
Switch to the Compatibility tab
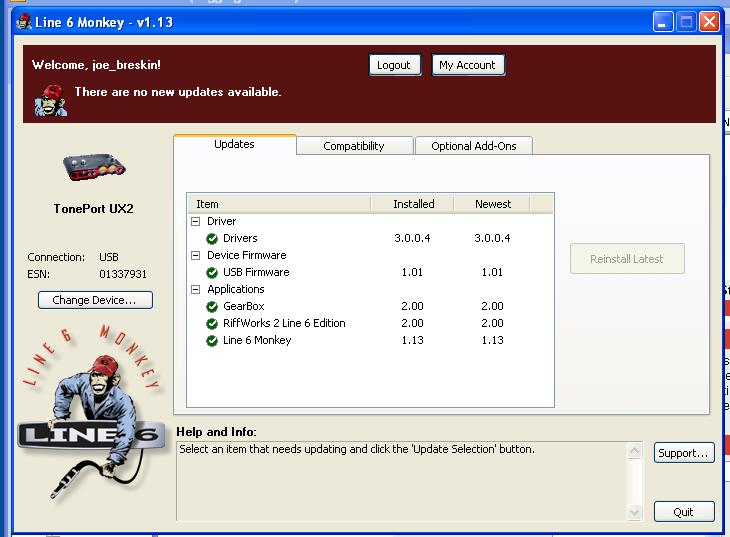(354, 146)
